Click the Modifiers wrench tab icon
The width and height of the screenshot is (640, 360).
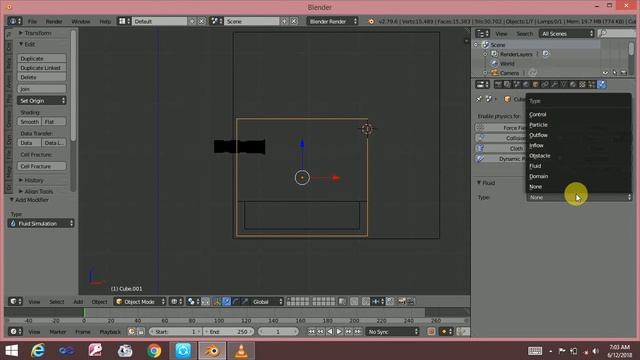pyautogui.click(x=554, y=84)
